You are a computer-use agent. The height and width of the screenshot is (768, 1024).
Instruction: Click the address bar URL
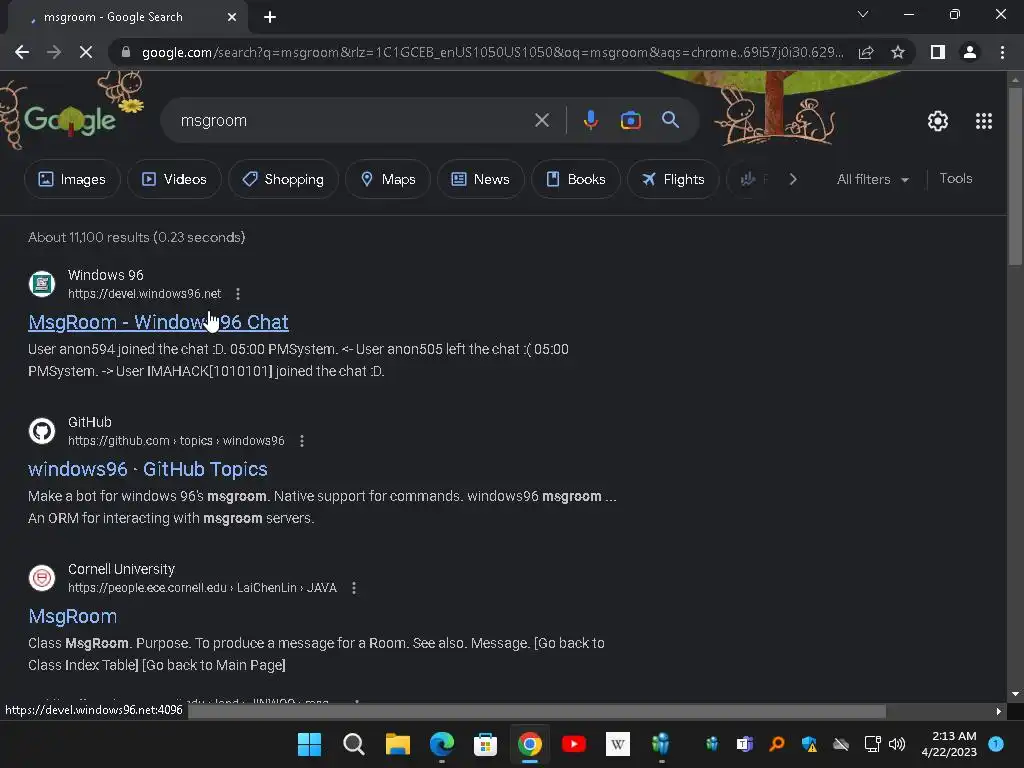pyautogui.click(x=492, y=52)
